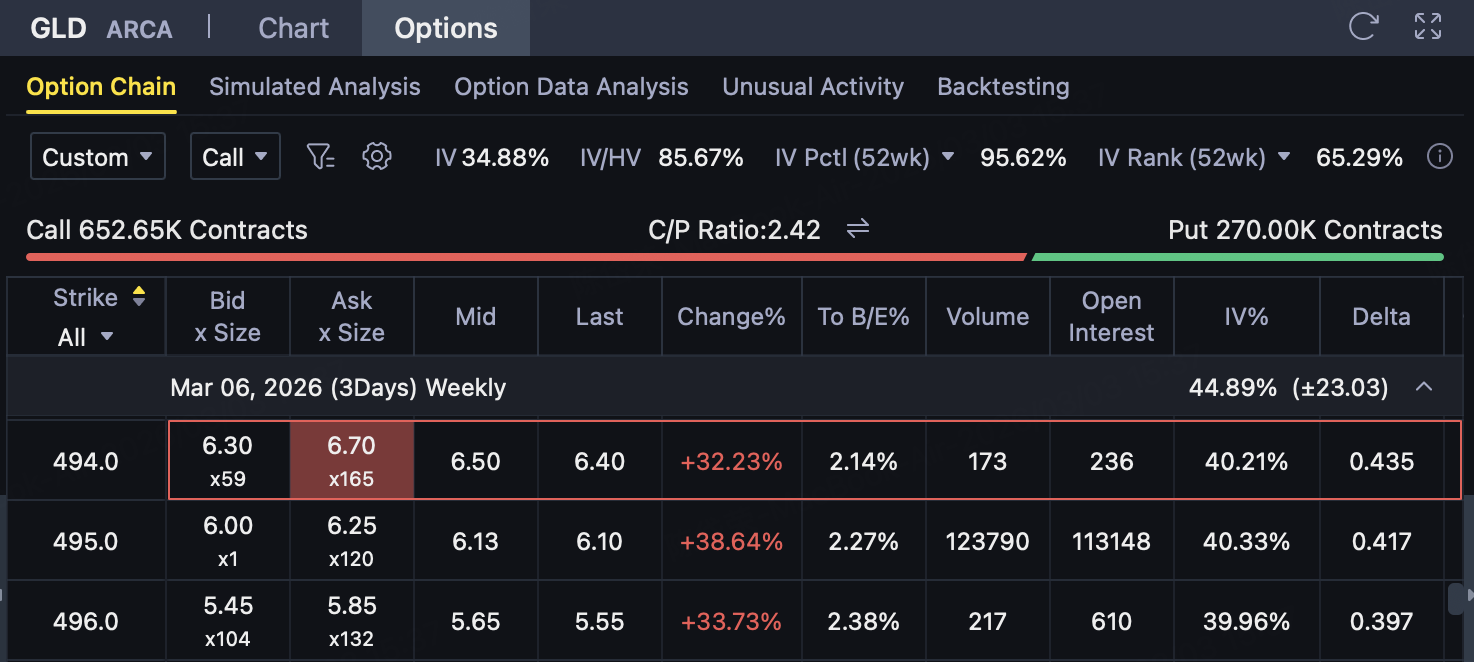
Task: Click the 6.30 bid for 494.0 strike
Action: pyautogui.click(x=227, y=460)
